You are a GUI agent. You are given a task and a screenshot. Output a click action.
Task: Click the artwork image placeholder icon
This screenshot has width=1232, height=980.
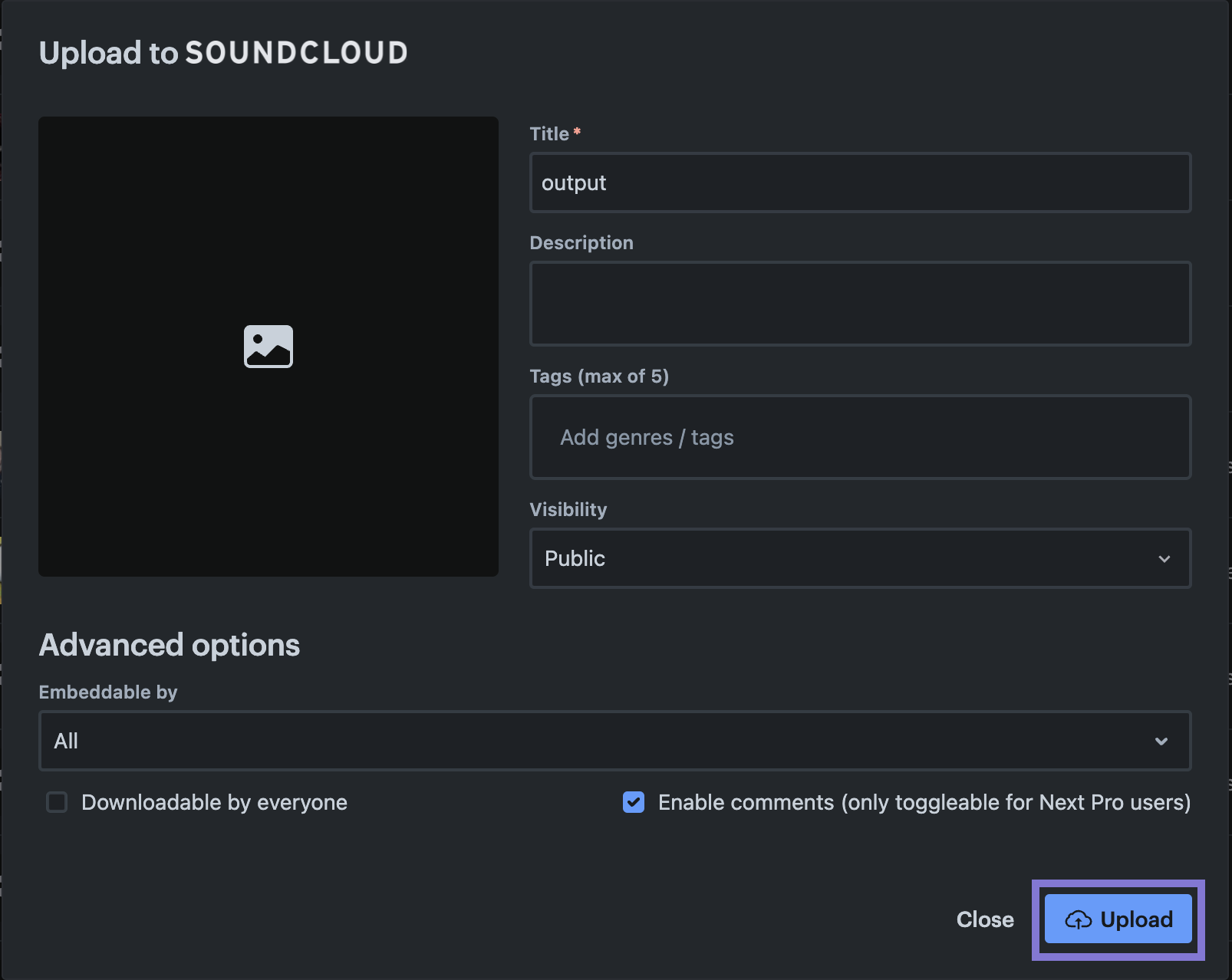point(268,347)
